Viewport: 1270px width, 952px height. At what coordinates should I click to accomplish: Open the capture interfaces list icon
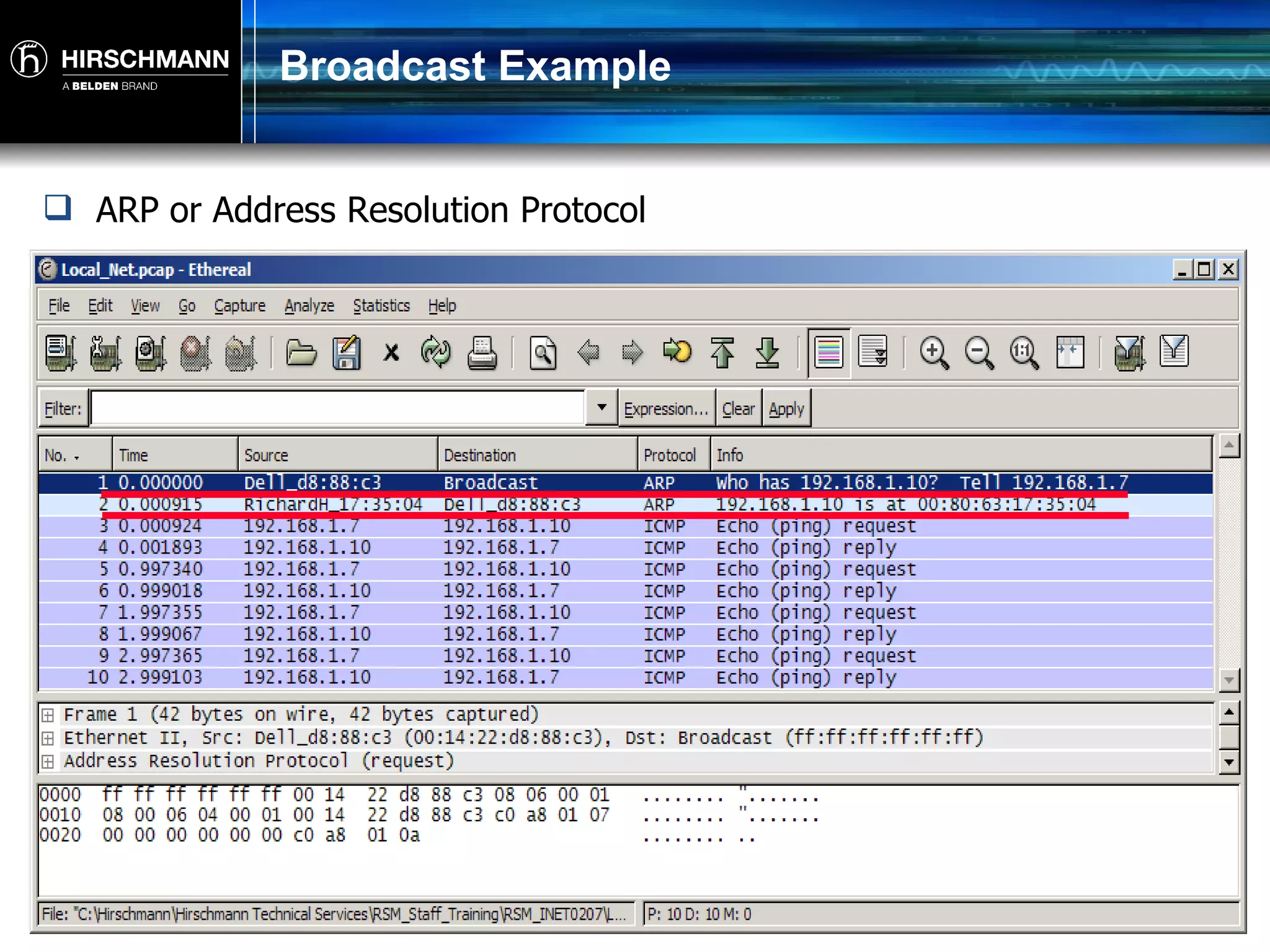61,353
